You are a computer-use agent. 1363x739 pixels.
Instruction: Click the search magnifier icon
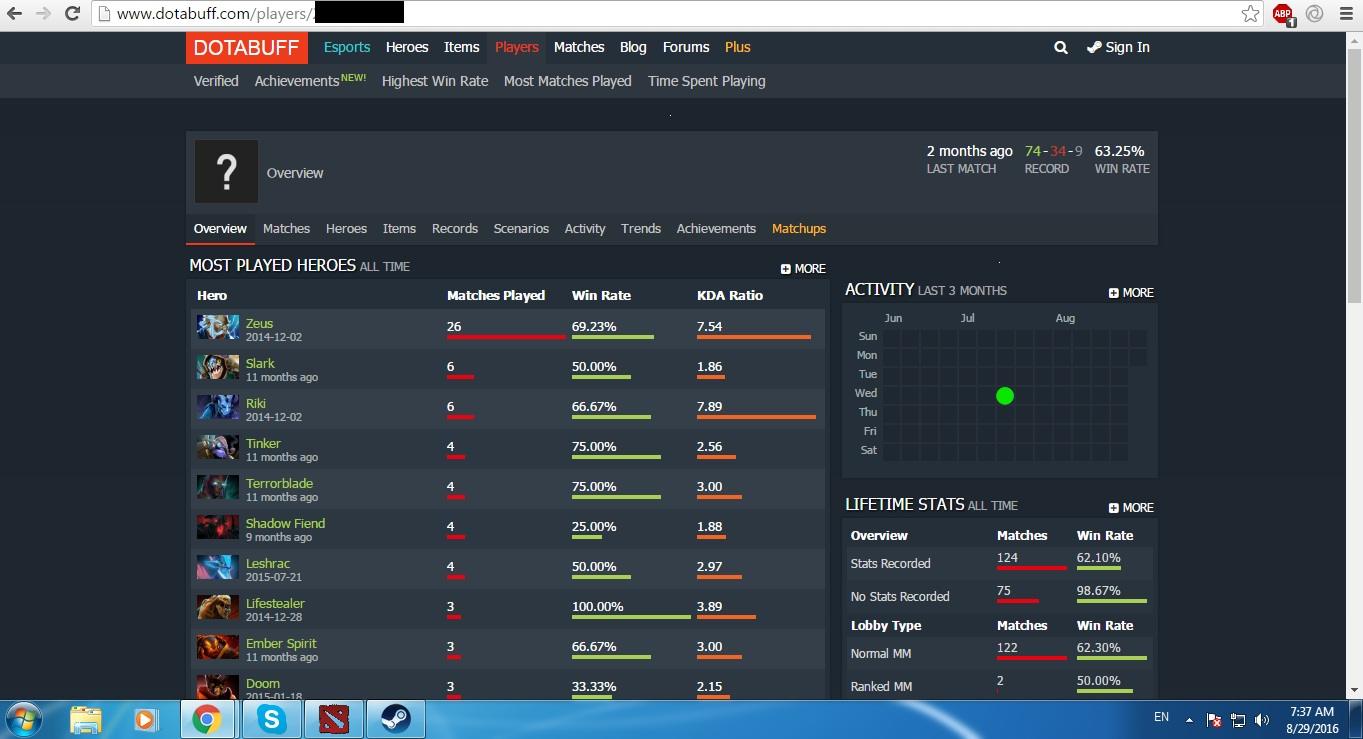[x=1061, y=47]
